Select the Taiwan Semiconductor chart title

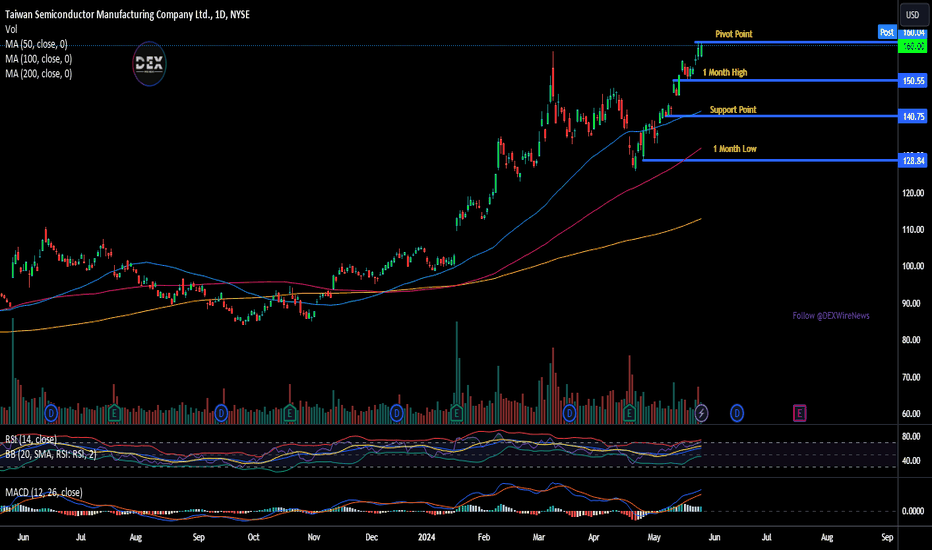tap(127, 14)
